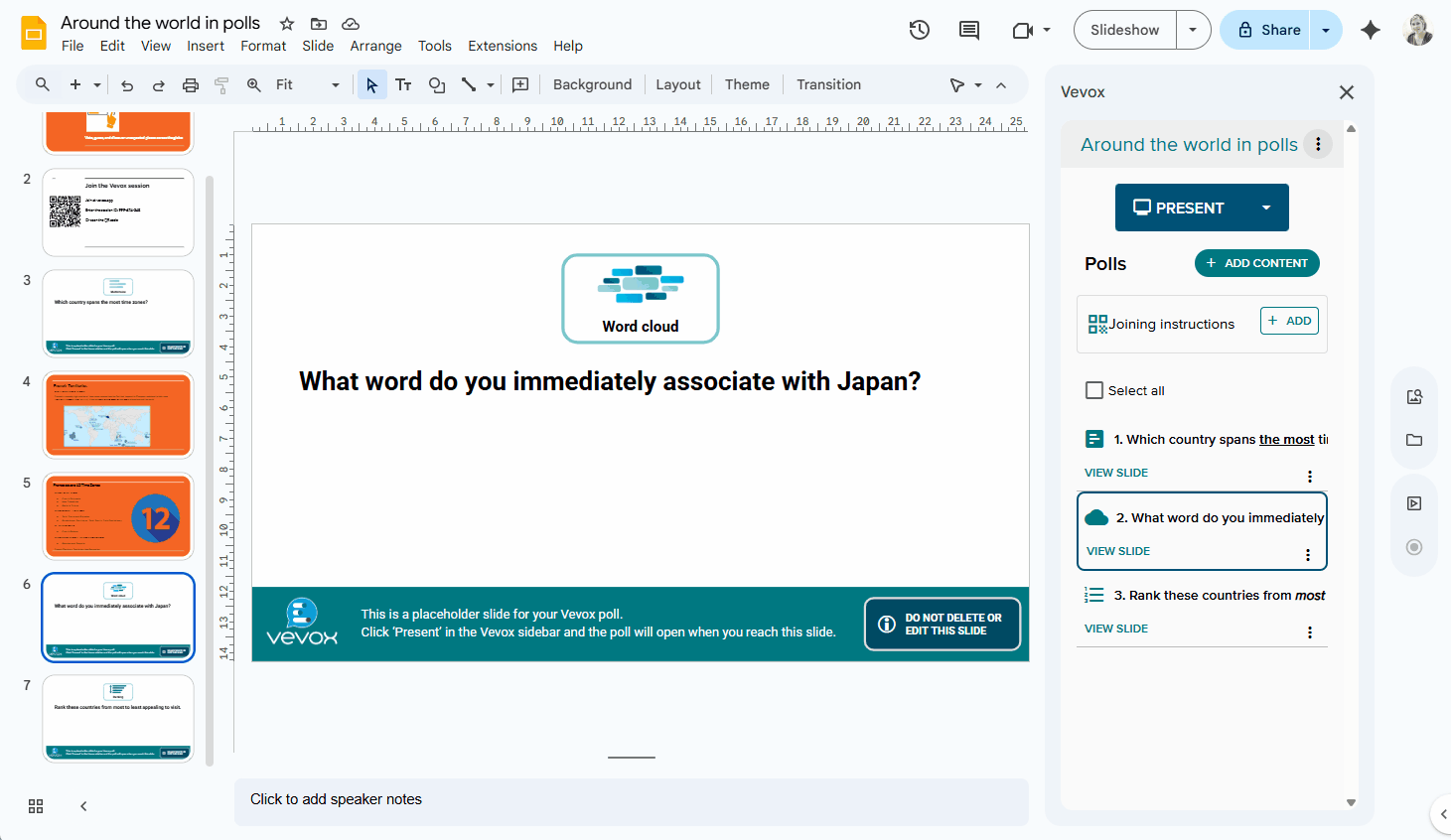Select the Text box tool

click(403, 84)
